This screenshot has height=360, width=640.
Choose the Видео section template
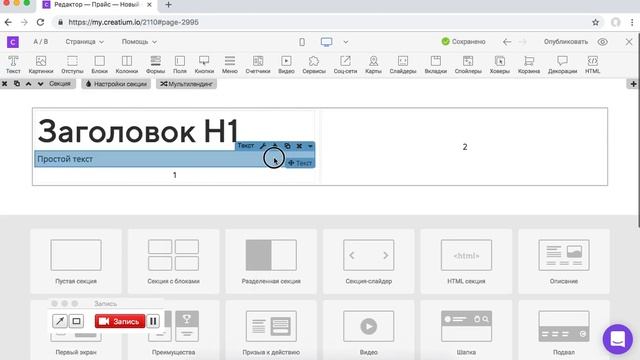pyautogui.click(x=369, y=331)
